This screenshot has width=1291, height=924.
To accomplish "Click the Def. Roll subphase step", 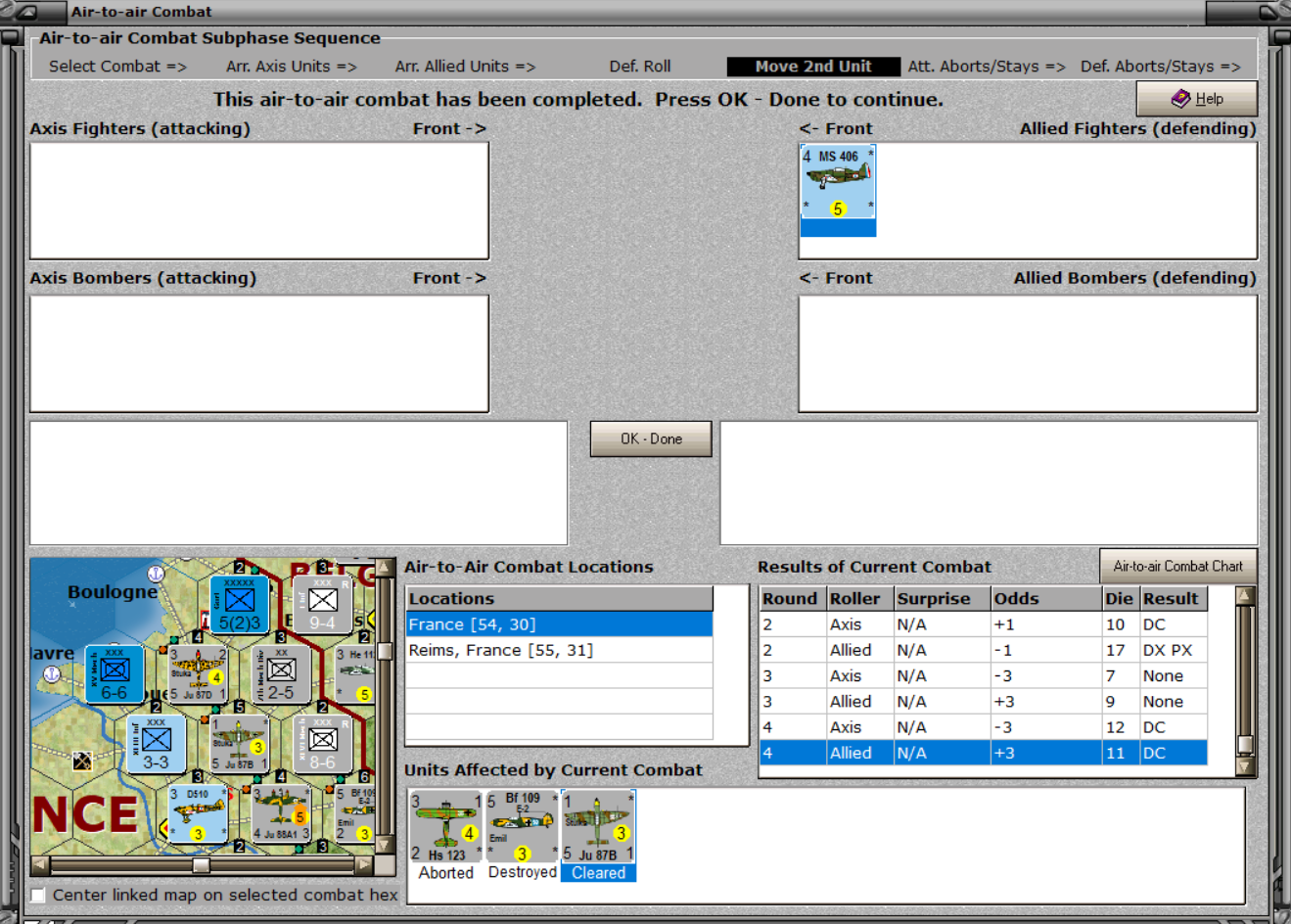I will 640,67.
